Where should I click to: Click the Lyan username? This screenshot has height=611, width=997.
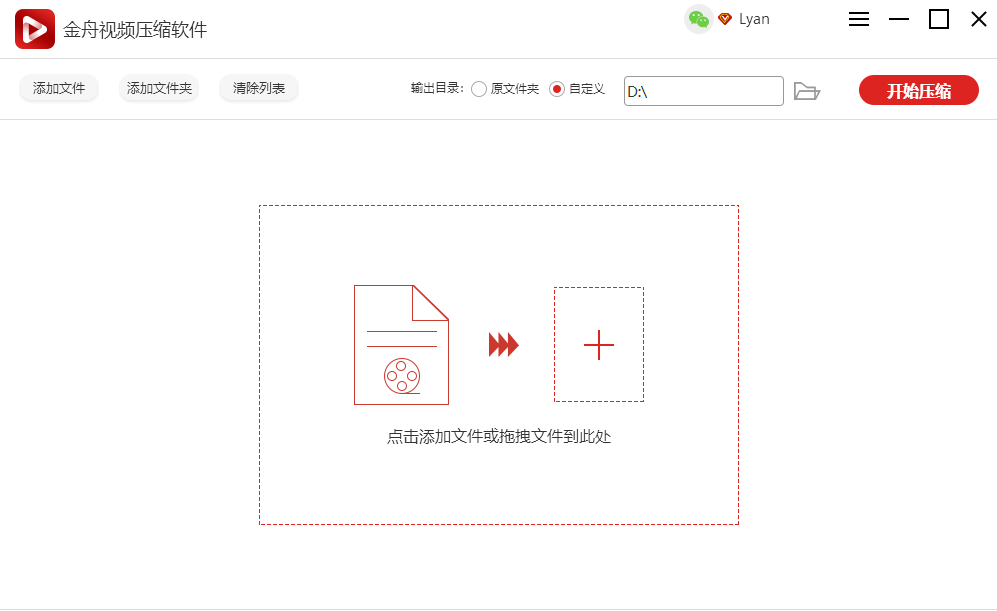point(754,19)
